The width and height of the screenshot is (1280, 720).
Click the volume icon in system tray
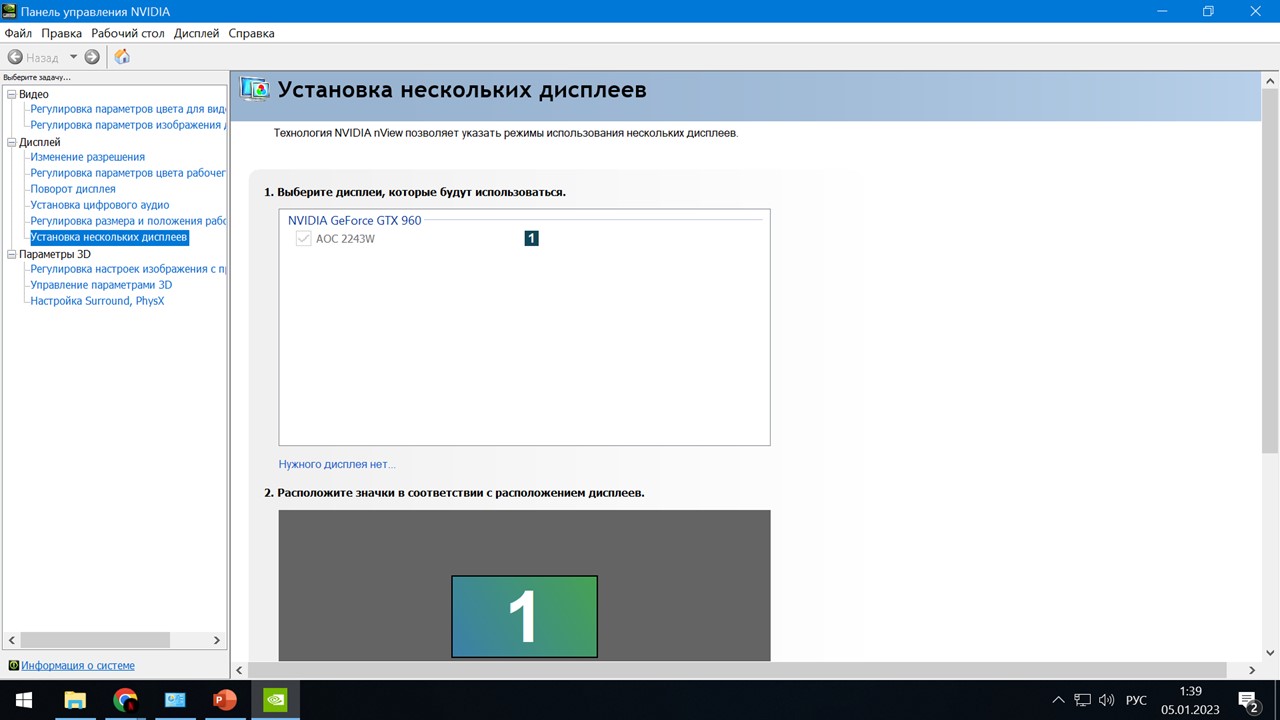(1106, 700)
